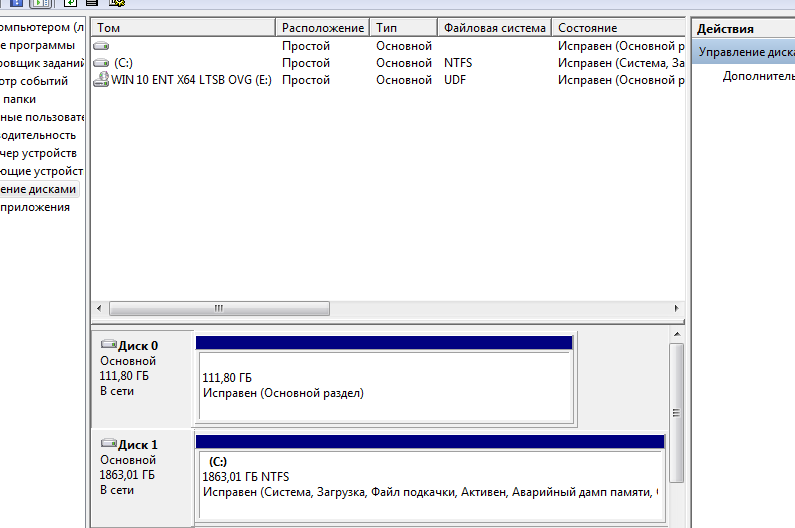Click the green arrow refresh toolbar icon

click(x=70, y=3)
